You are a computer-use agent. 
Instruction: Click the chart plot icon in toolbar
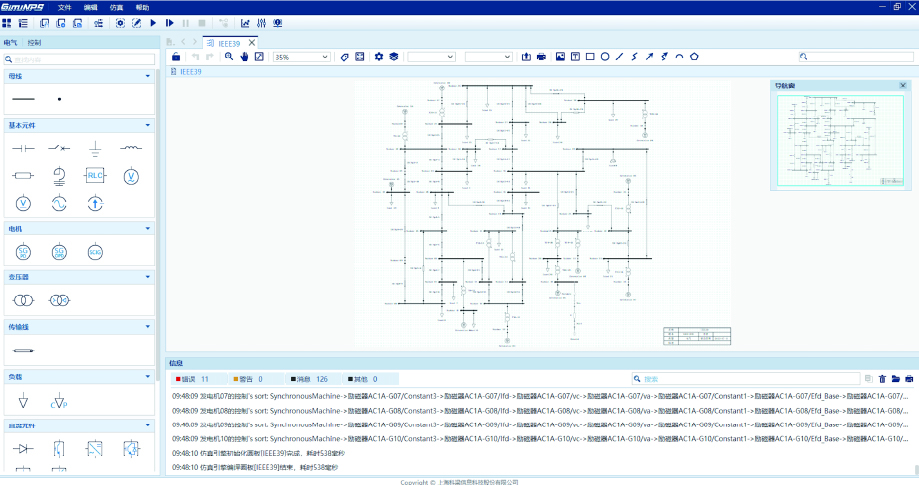tap(246, 22)
